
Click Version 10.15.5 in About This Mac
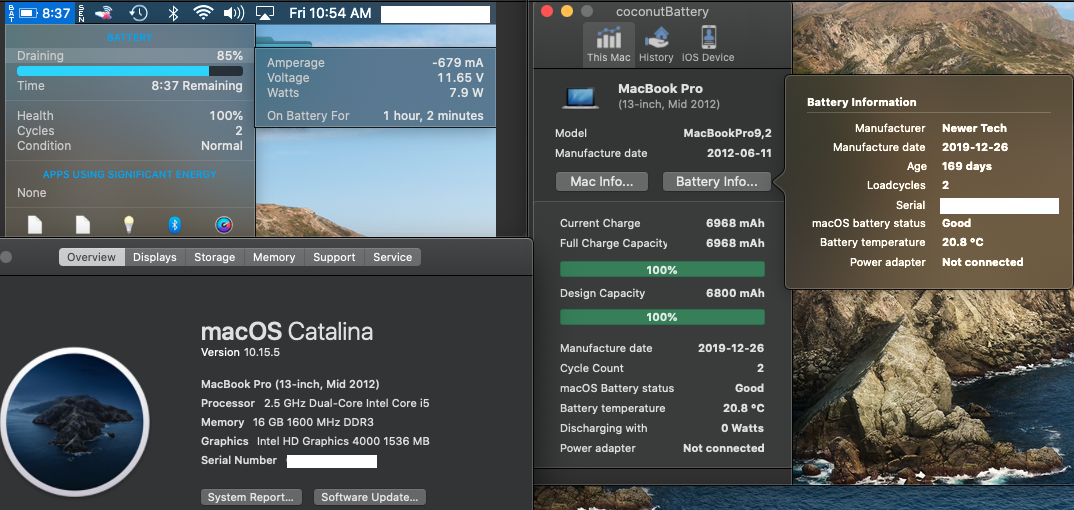pos(240,352)
